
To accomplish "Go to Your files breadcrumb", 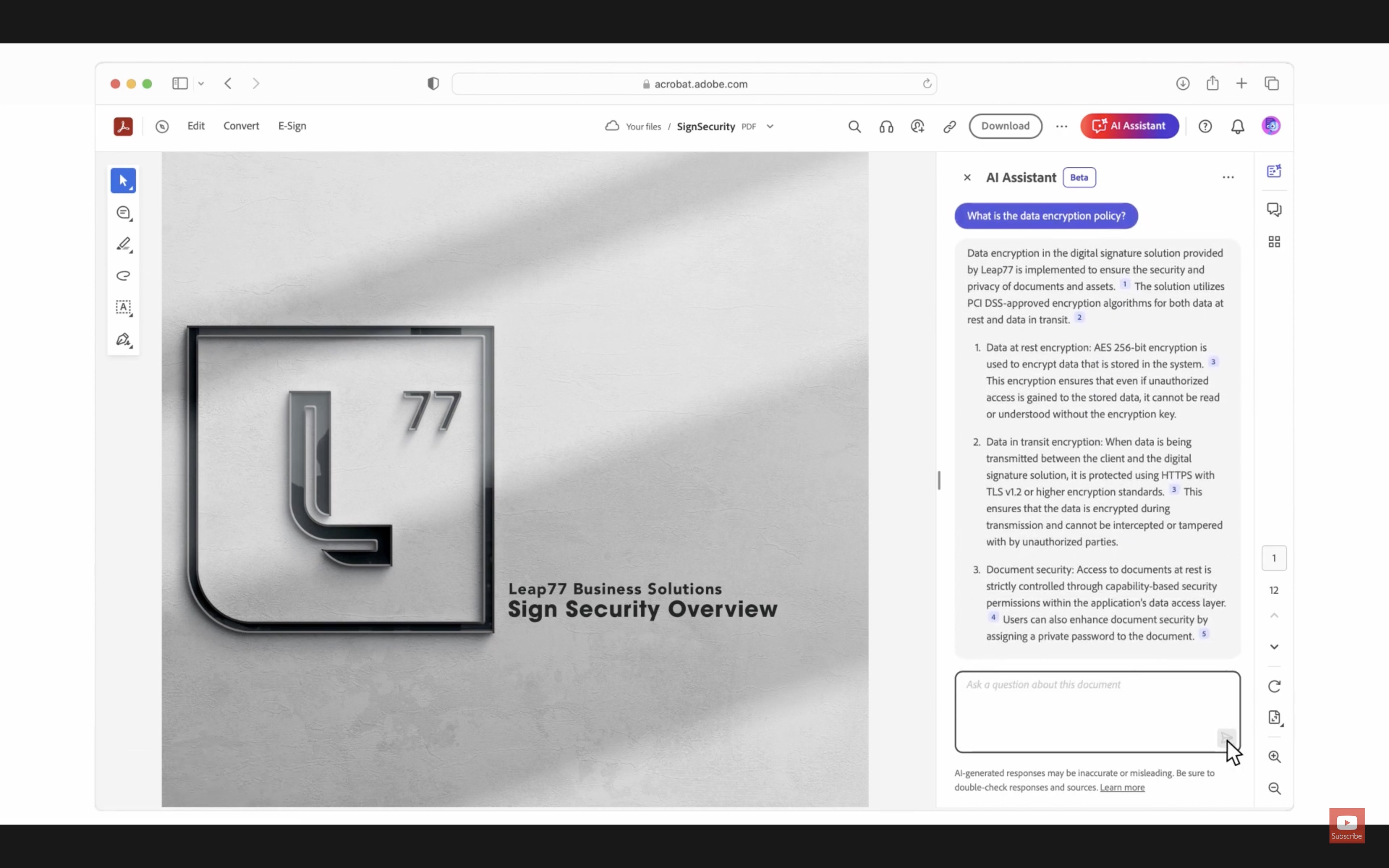I will point(643,127).
